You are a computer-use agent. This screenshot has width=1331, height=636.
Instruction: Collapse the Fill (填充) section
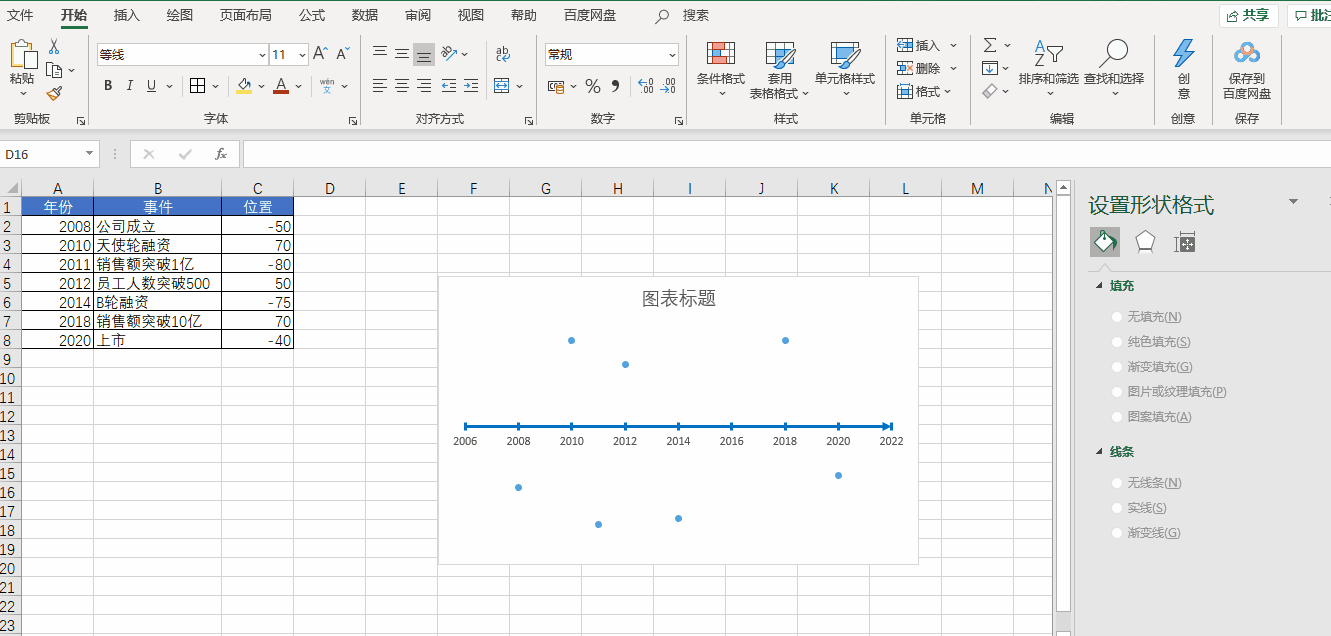click(x=1098, y=286)
